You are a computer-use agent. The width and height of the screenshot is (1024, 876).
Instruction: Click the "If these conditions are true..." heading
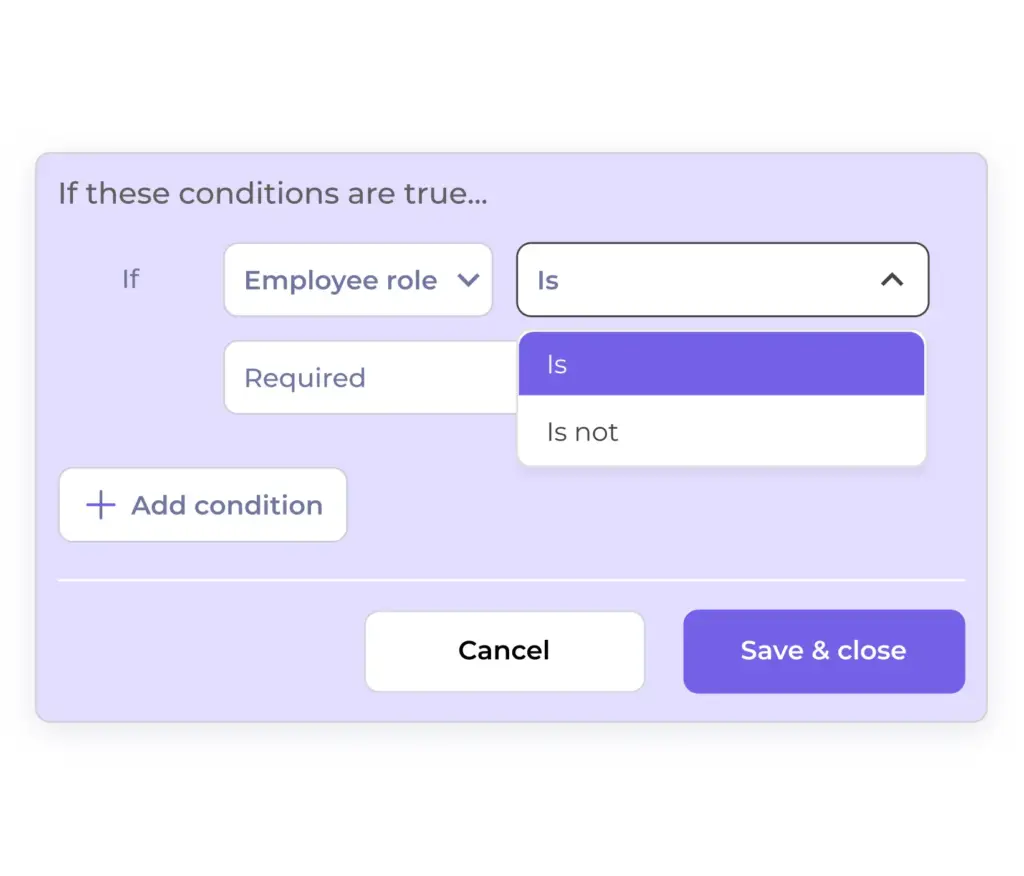coord(272,193)
